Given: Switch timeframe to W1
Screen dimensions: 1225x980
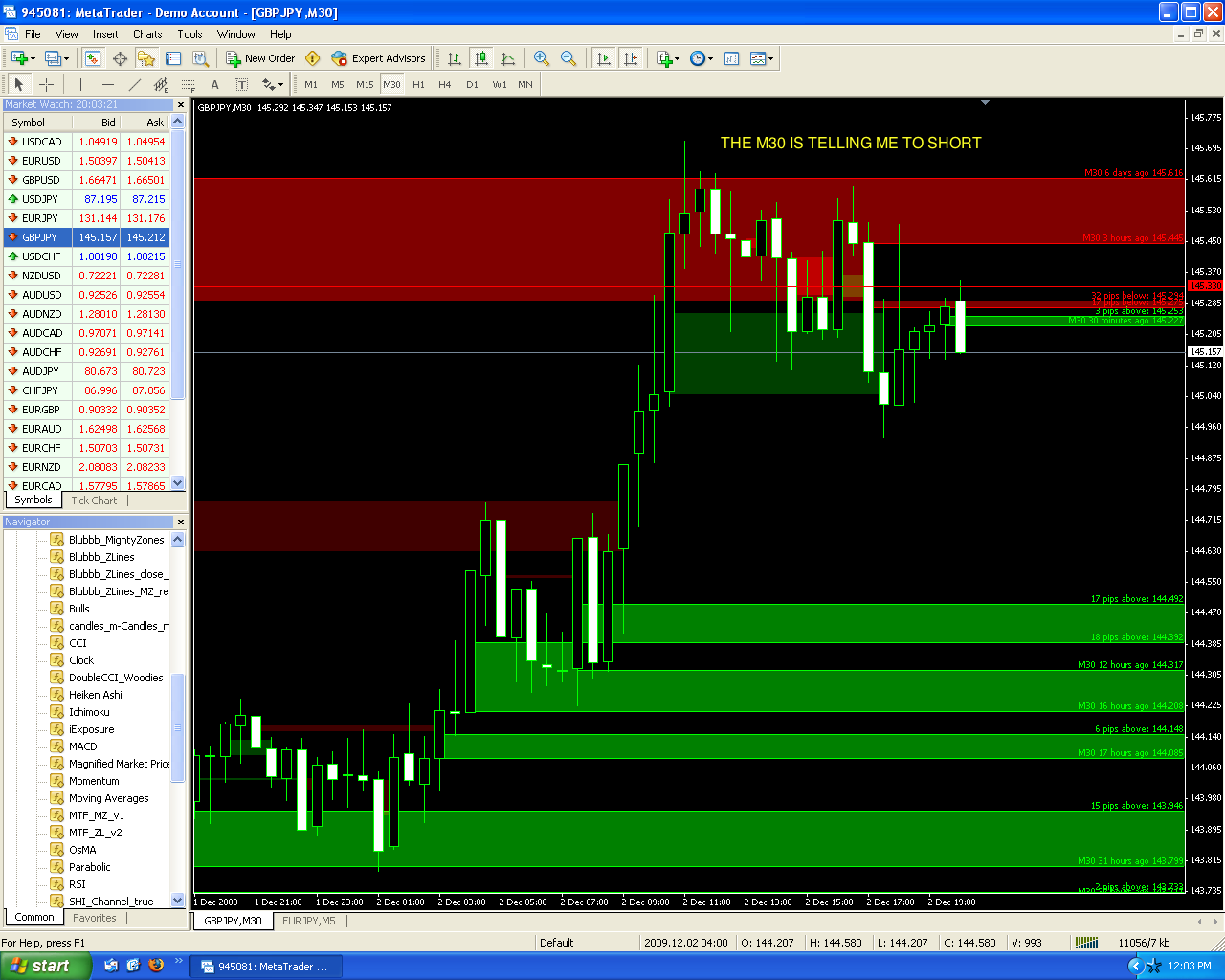Looking at the screenshot, I should click(x=500, y=84).
